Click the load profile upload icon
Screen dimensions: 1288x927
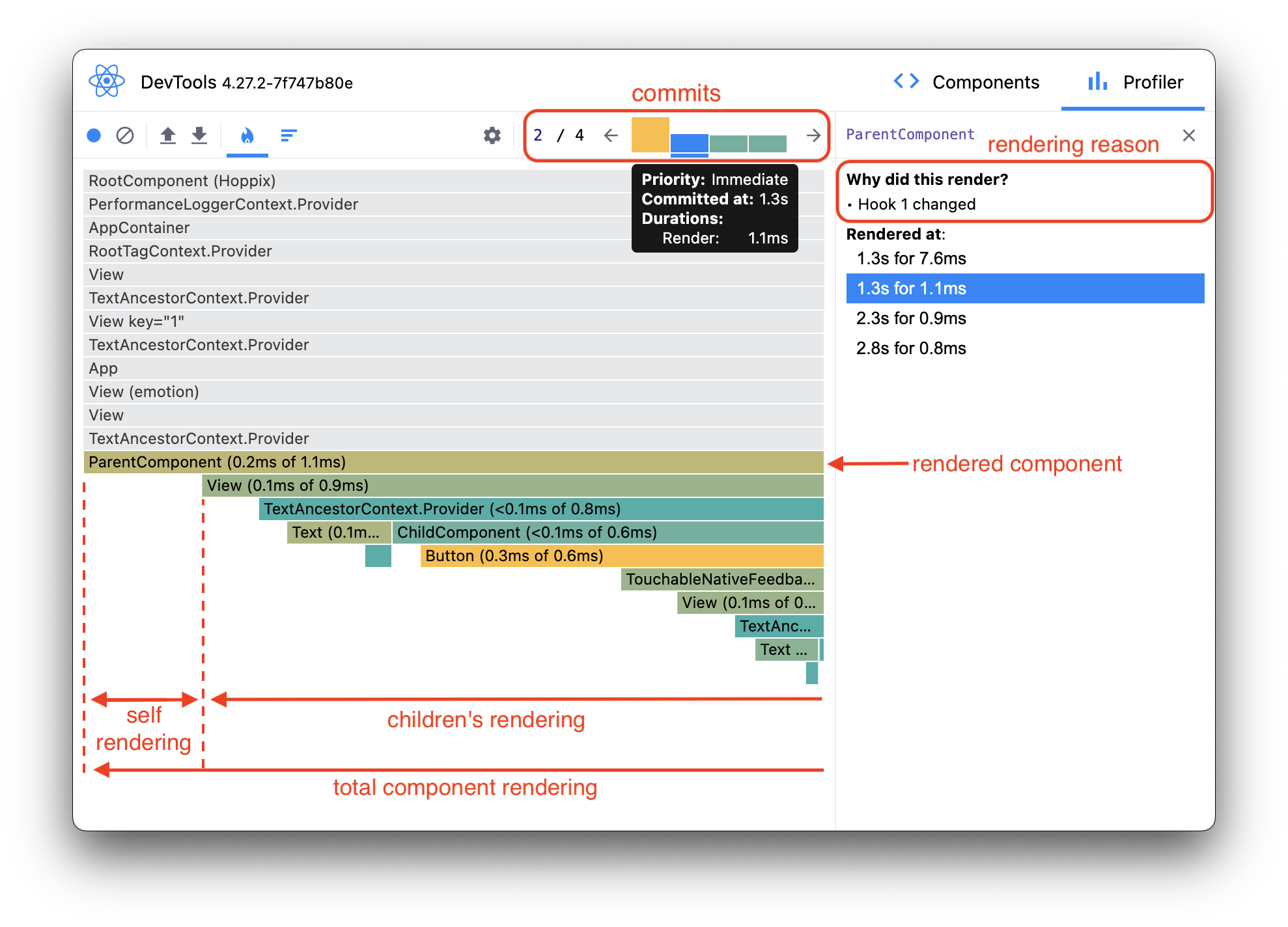pyautogui.click(x=168, y=135)
